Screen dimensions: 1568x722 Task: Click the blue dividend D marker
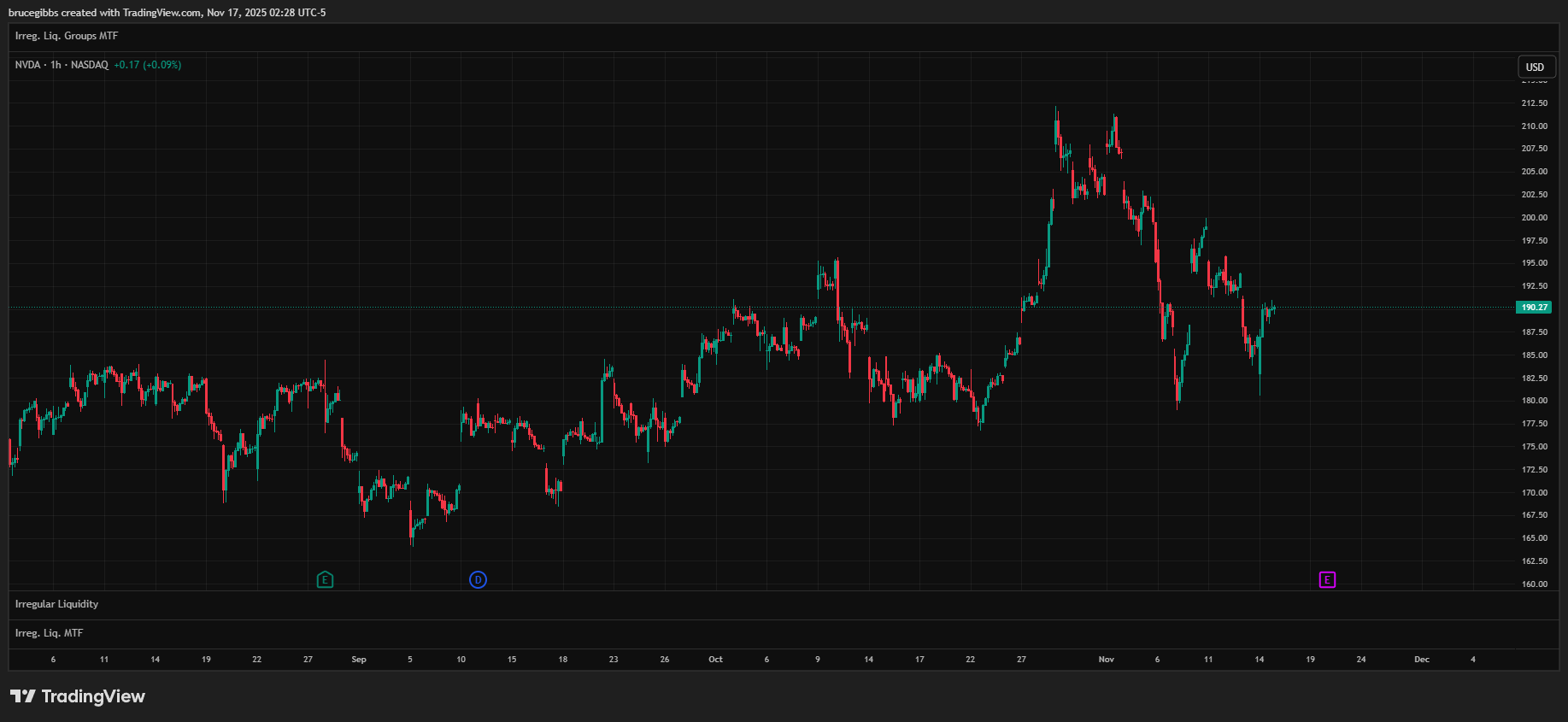point(478,580)
